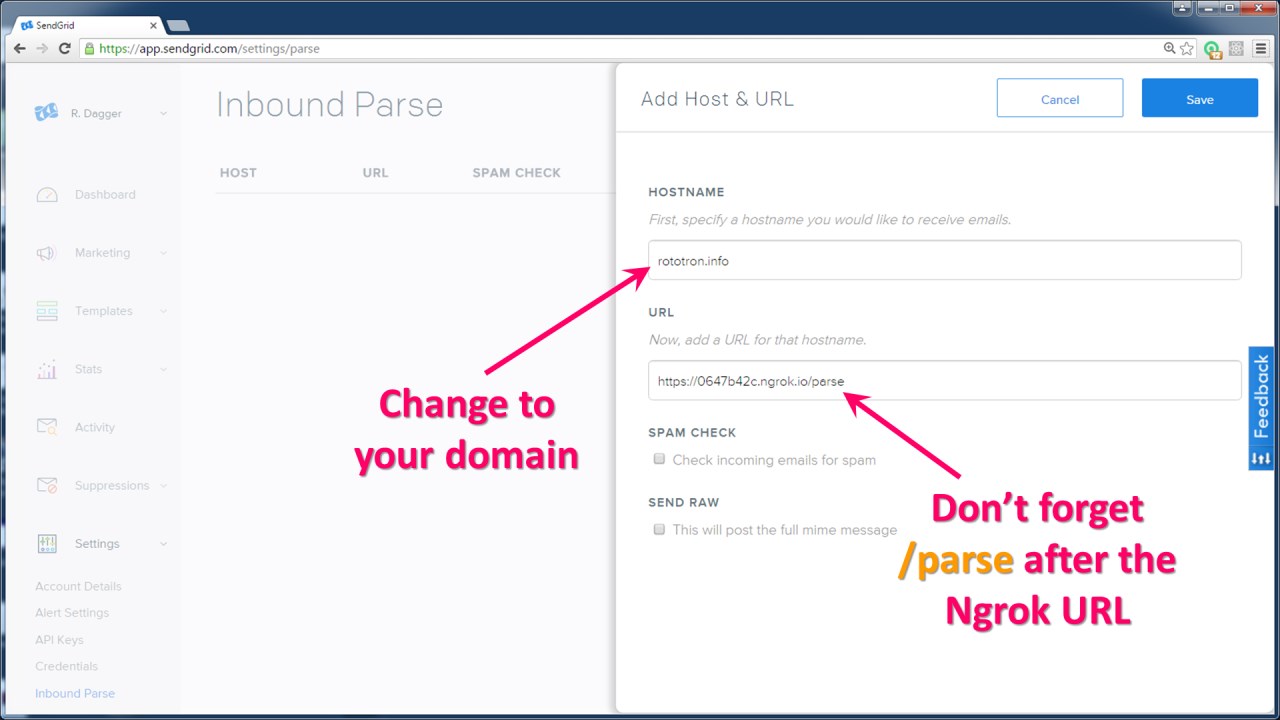Click the Hostname field containing rototron.info
The width and height of the screenshot is (1280, 720).
[x=945, y=260]
